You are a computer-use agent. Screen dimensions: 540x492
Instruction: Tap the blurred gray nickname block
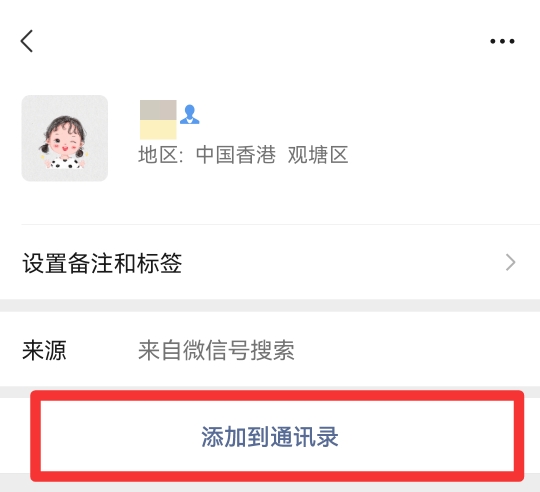[x=158, y=110]
